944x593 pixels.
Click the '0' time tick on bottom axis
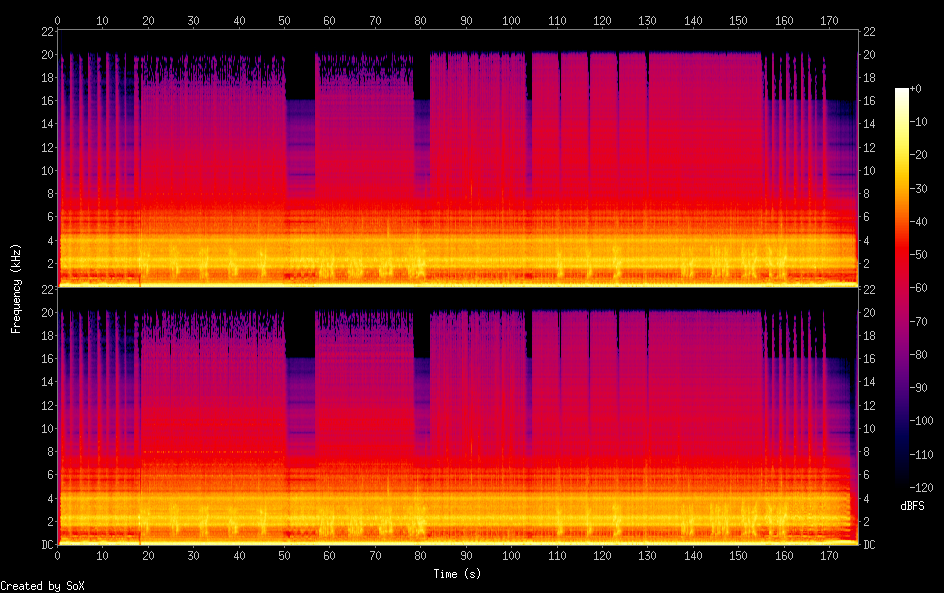click(58, 555)
